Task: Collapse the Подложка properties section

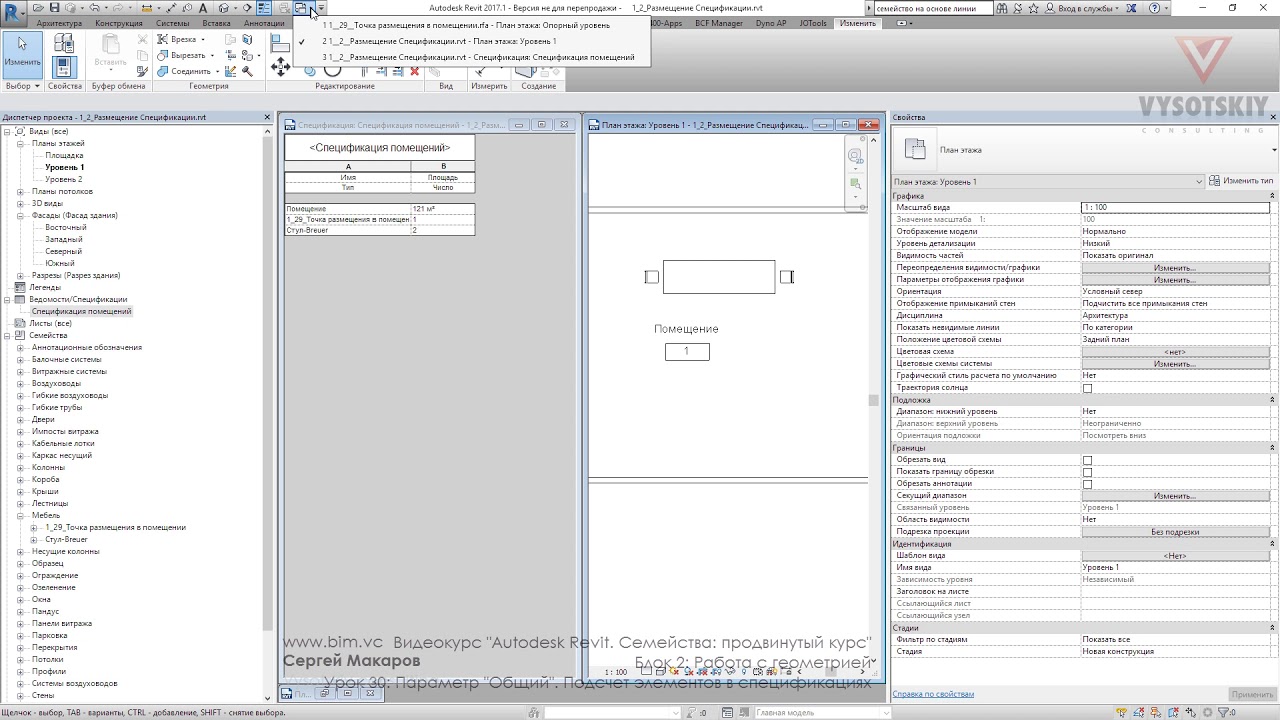Action: tap(1272, 400)
